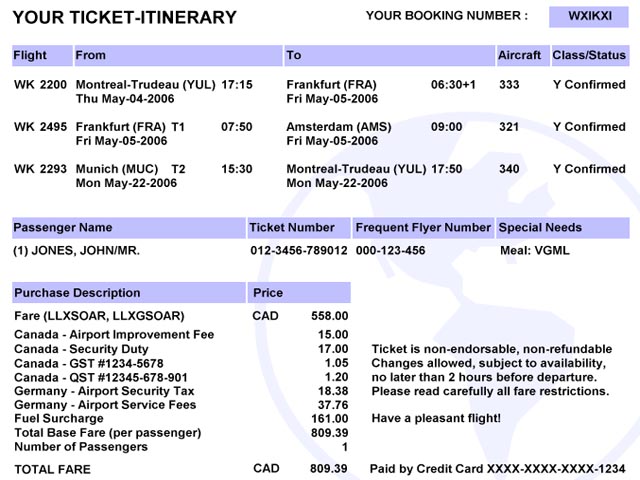Select ticket number 012-3456-789012
The height and width of the screenshot is (480, 640).
point(299,250)
